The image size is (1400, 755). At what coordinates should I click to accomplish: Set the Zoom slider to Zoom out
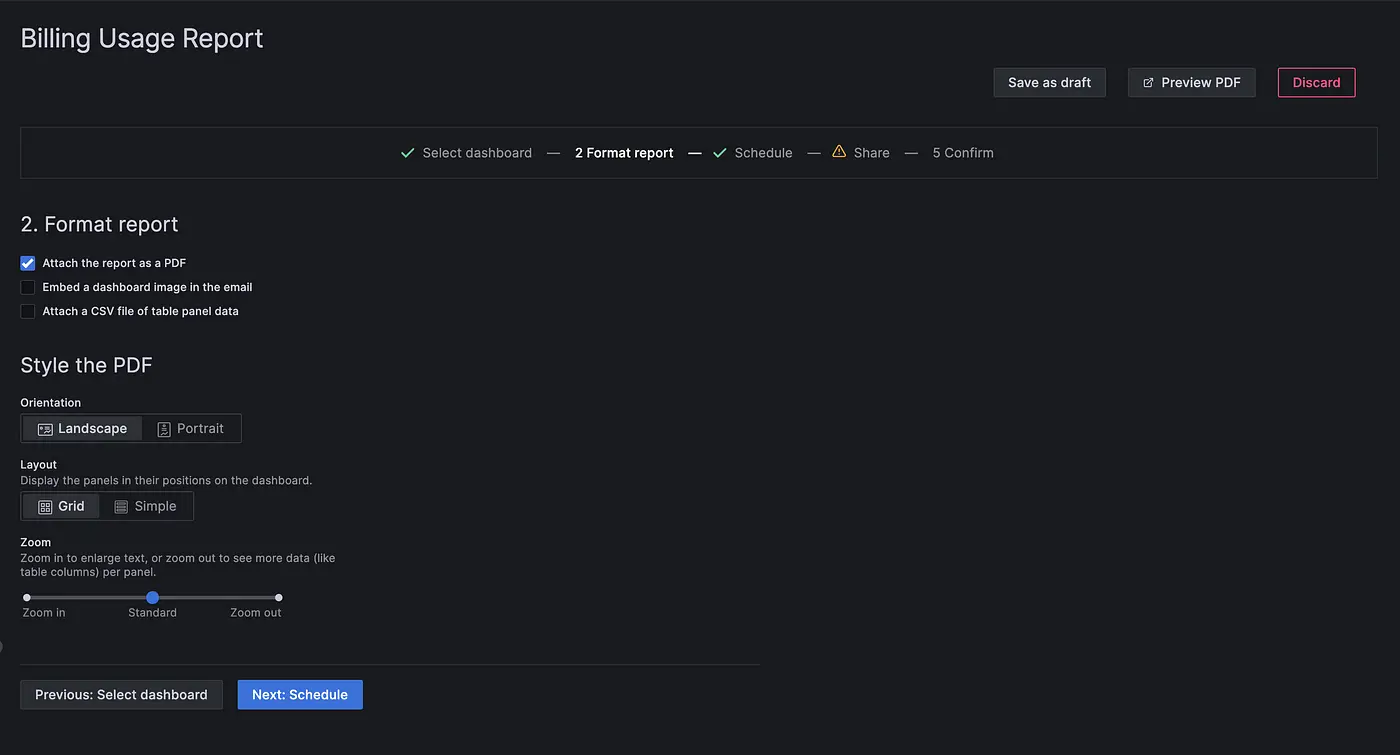278,597
